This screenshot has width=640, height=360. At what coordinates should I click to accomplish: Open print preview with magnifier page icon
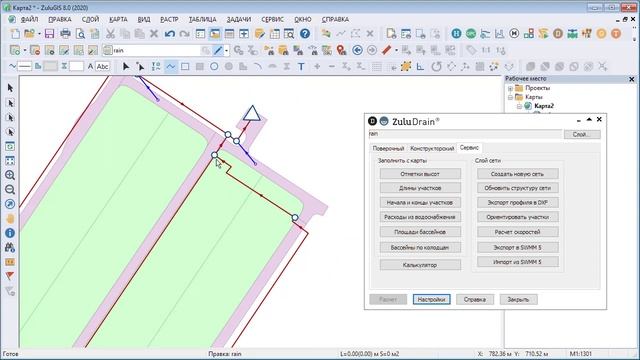pyautogui.click(x=80, y=34)
